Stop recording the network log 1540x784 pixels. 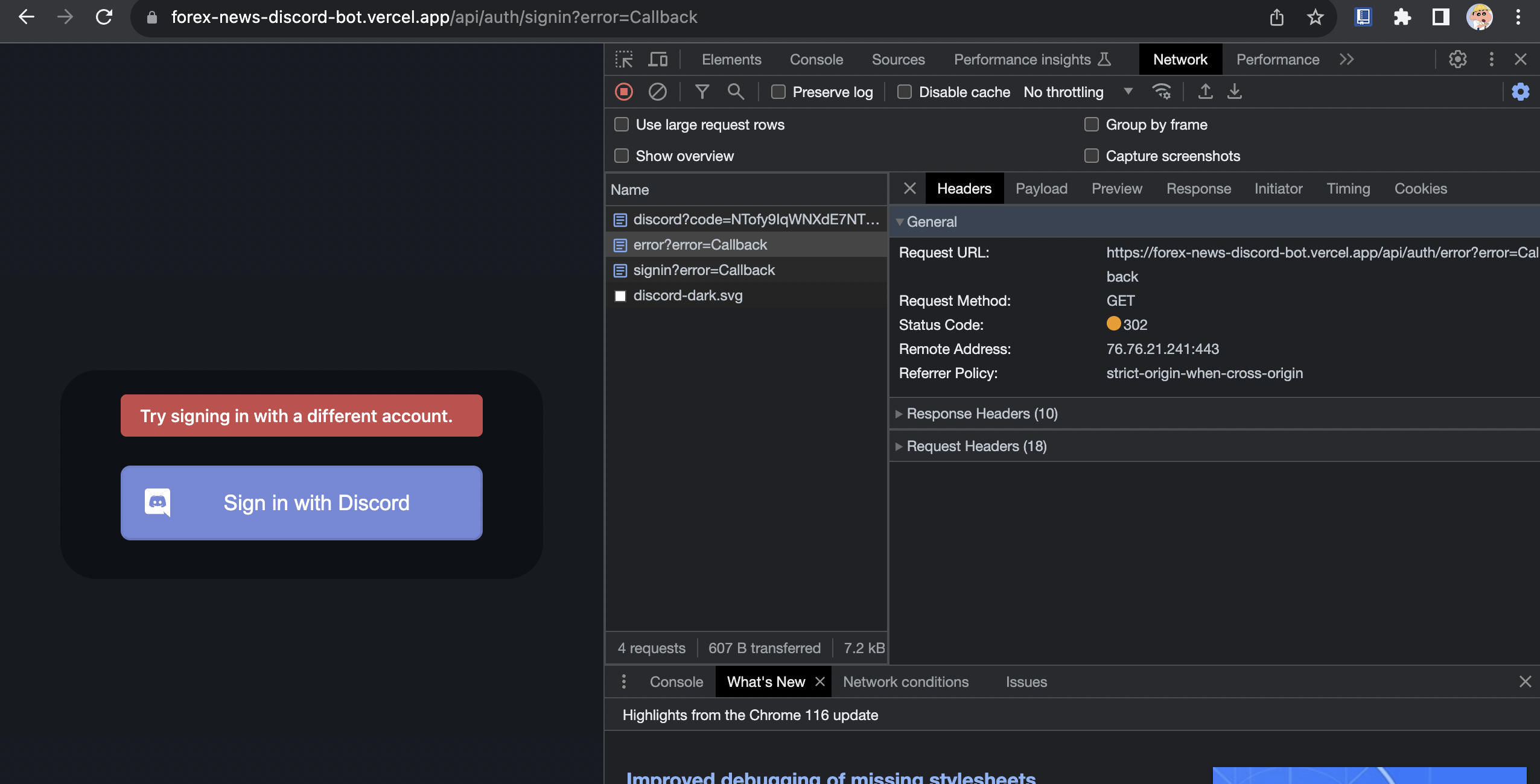pyautogui.click(x=623, y=92)
